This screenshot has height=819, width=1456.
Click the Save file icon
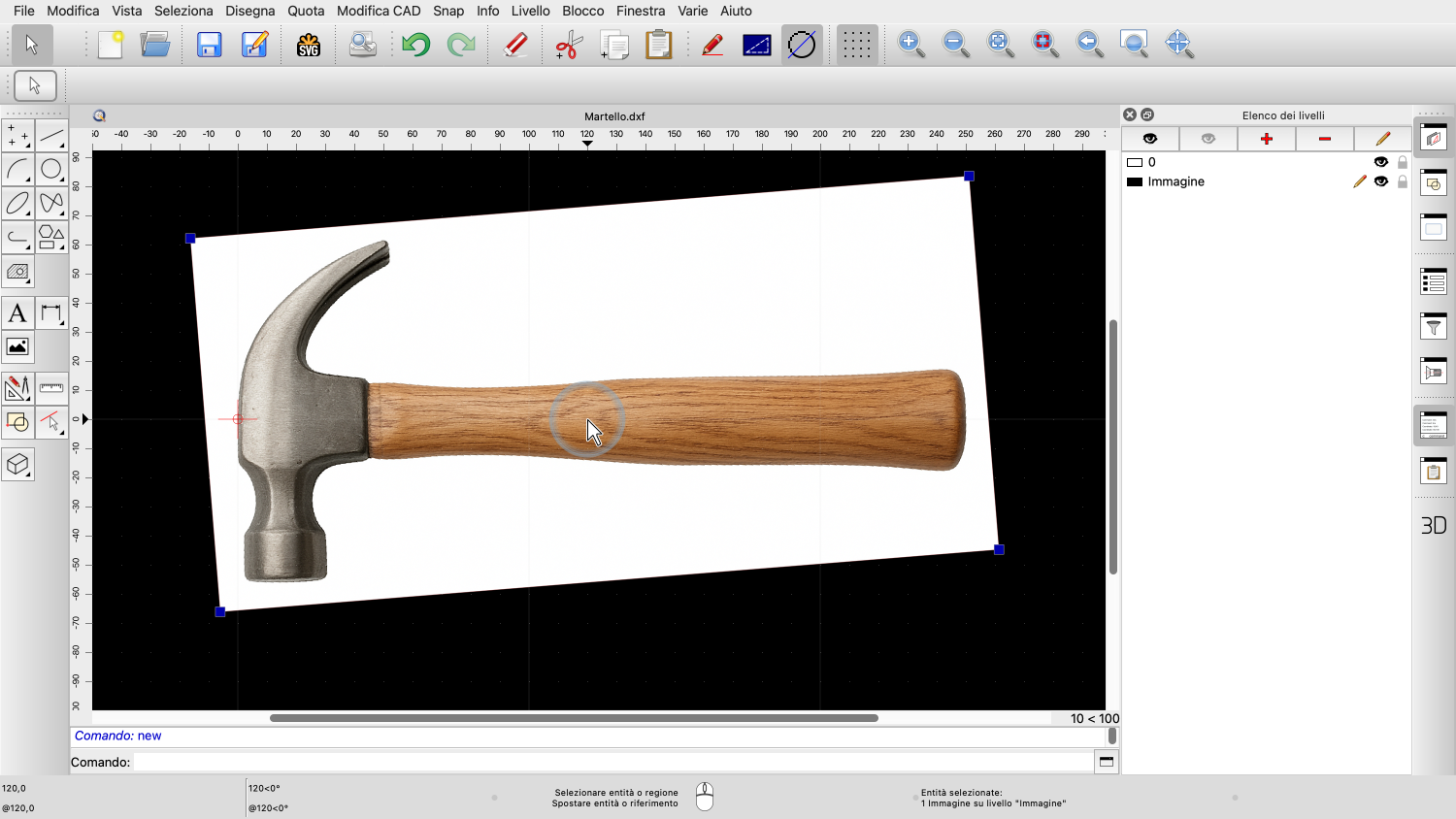[x=210, y=45]
